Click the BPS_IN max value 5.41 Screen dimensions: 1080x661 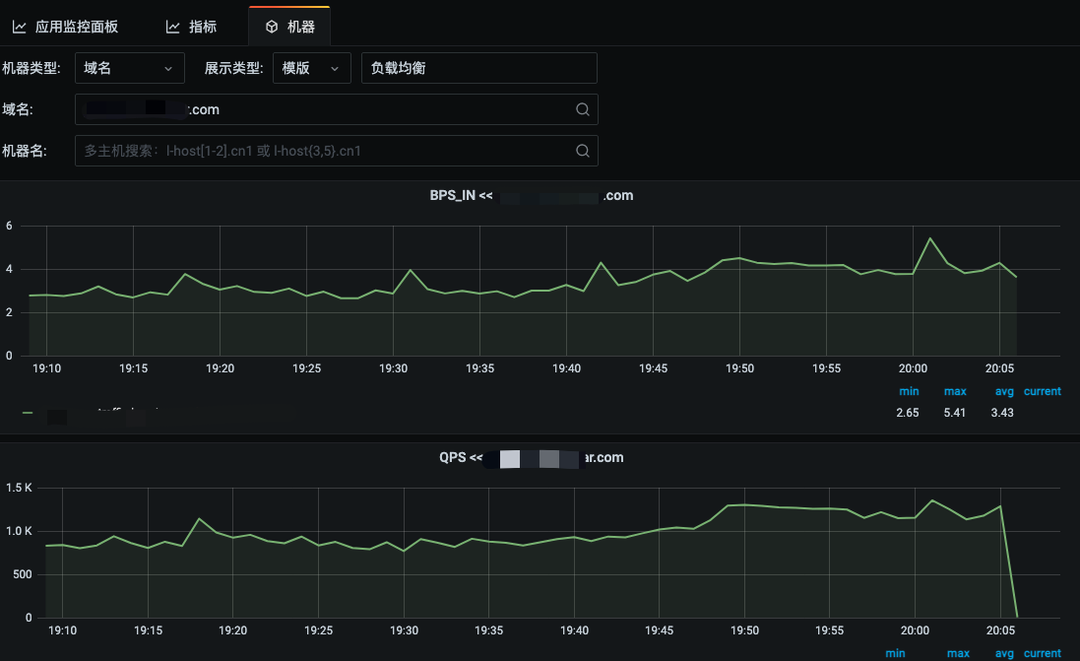tap(955, 412)
